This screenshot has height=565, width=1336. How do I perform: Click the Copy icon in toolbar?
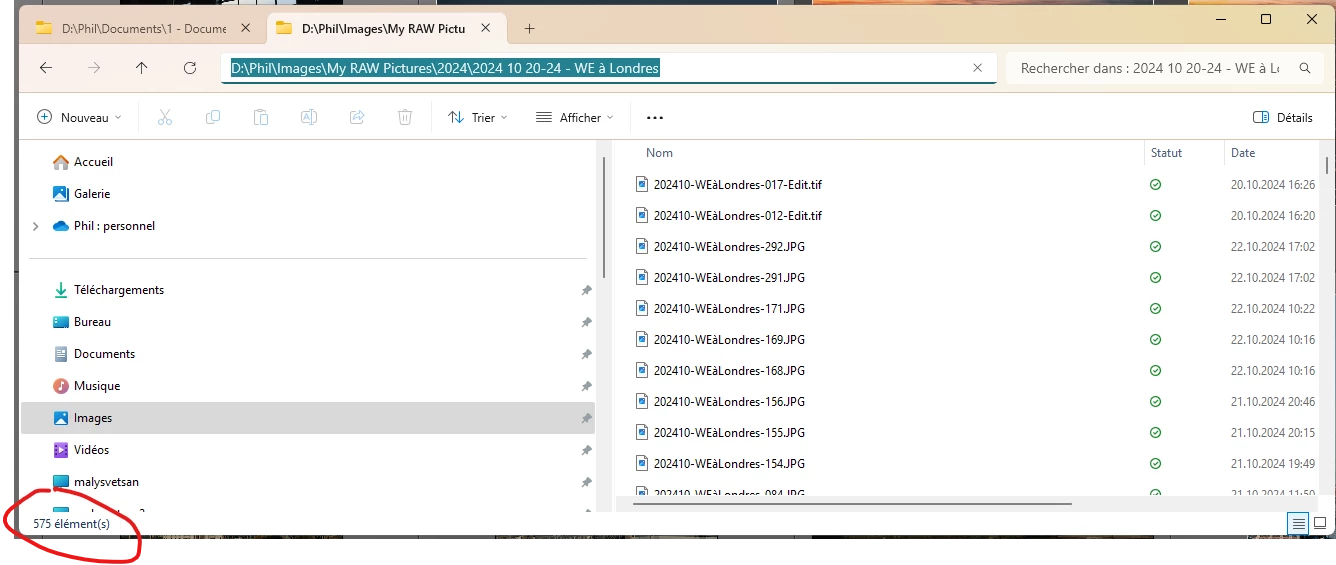[213, 117]
